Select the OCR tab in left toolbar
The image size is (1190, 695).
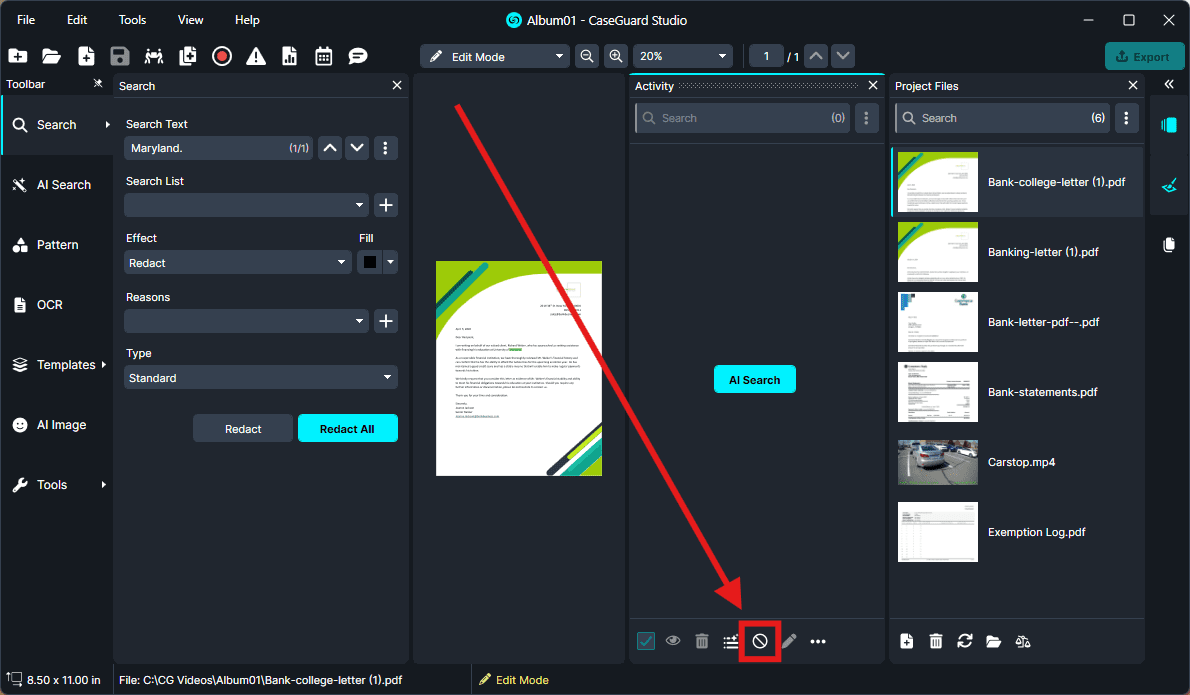pyautogui.click(x=50, y=305)
